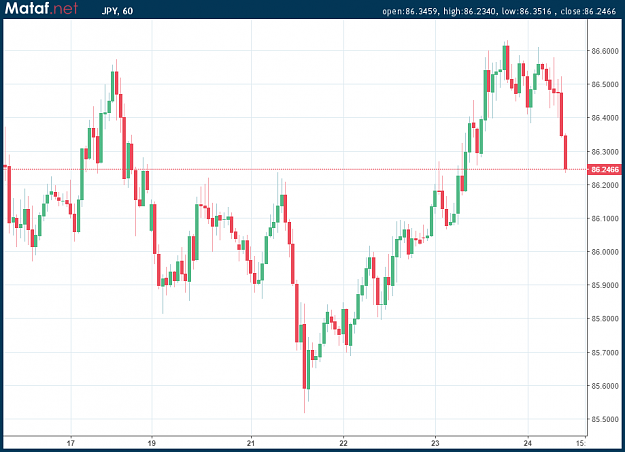Click the 86.5000 price axis label

(605, 85)
